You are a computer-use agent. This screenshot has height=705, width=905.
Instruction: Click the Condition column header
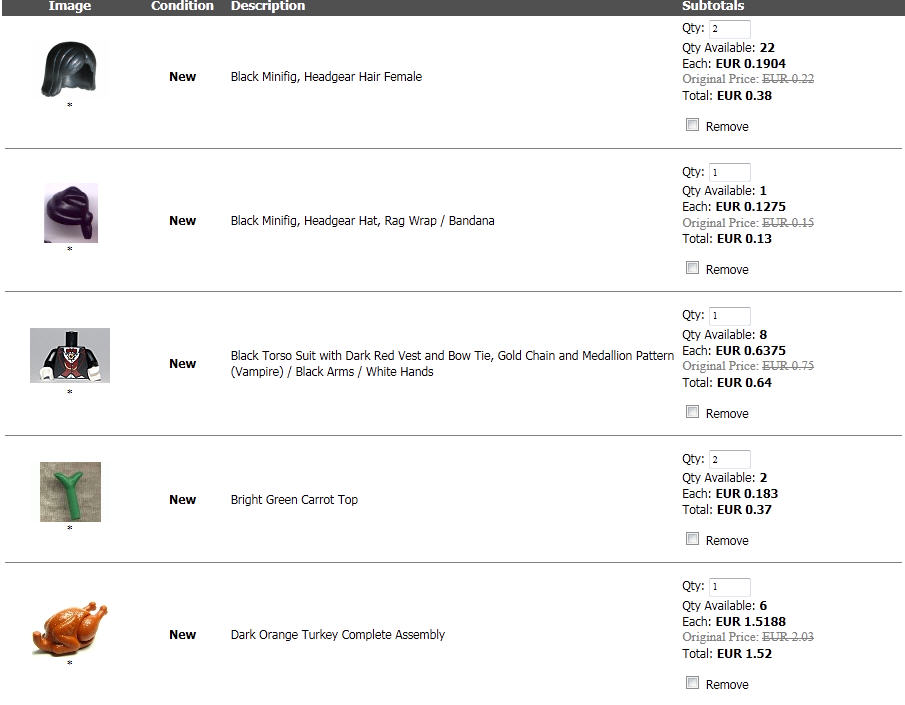pyautogui.click(x=182, y=6)
